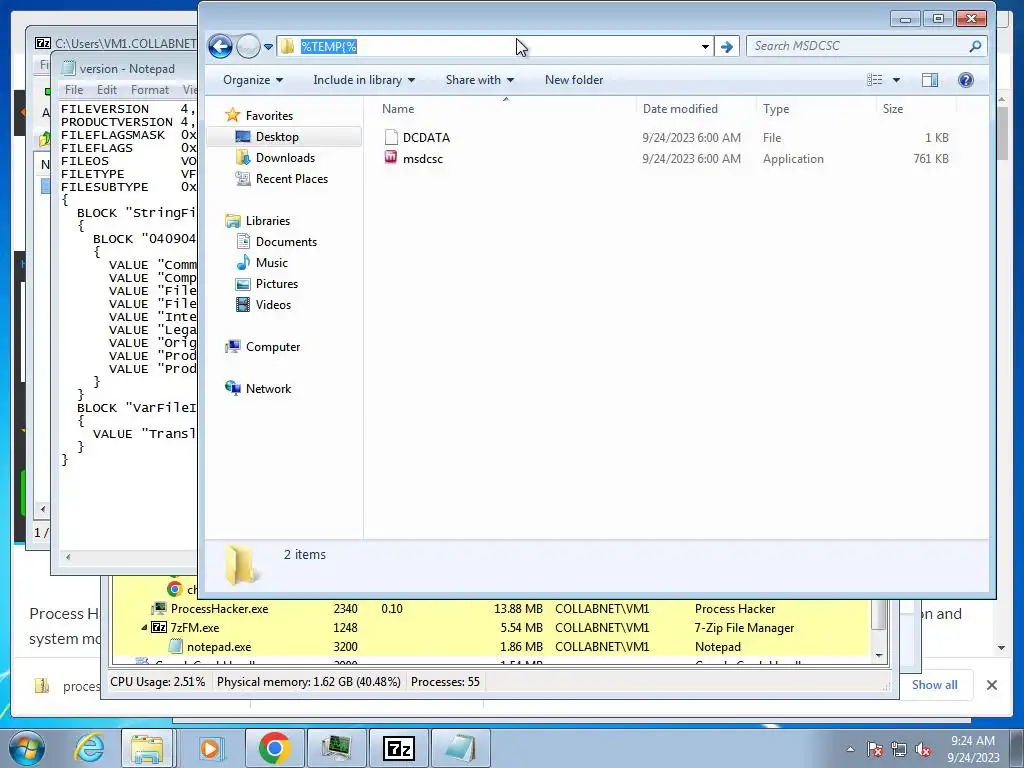Sort by Size column header
This screenshot has width=1024, height=768.
tap(916, 109)
